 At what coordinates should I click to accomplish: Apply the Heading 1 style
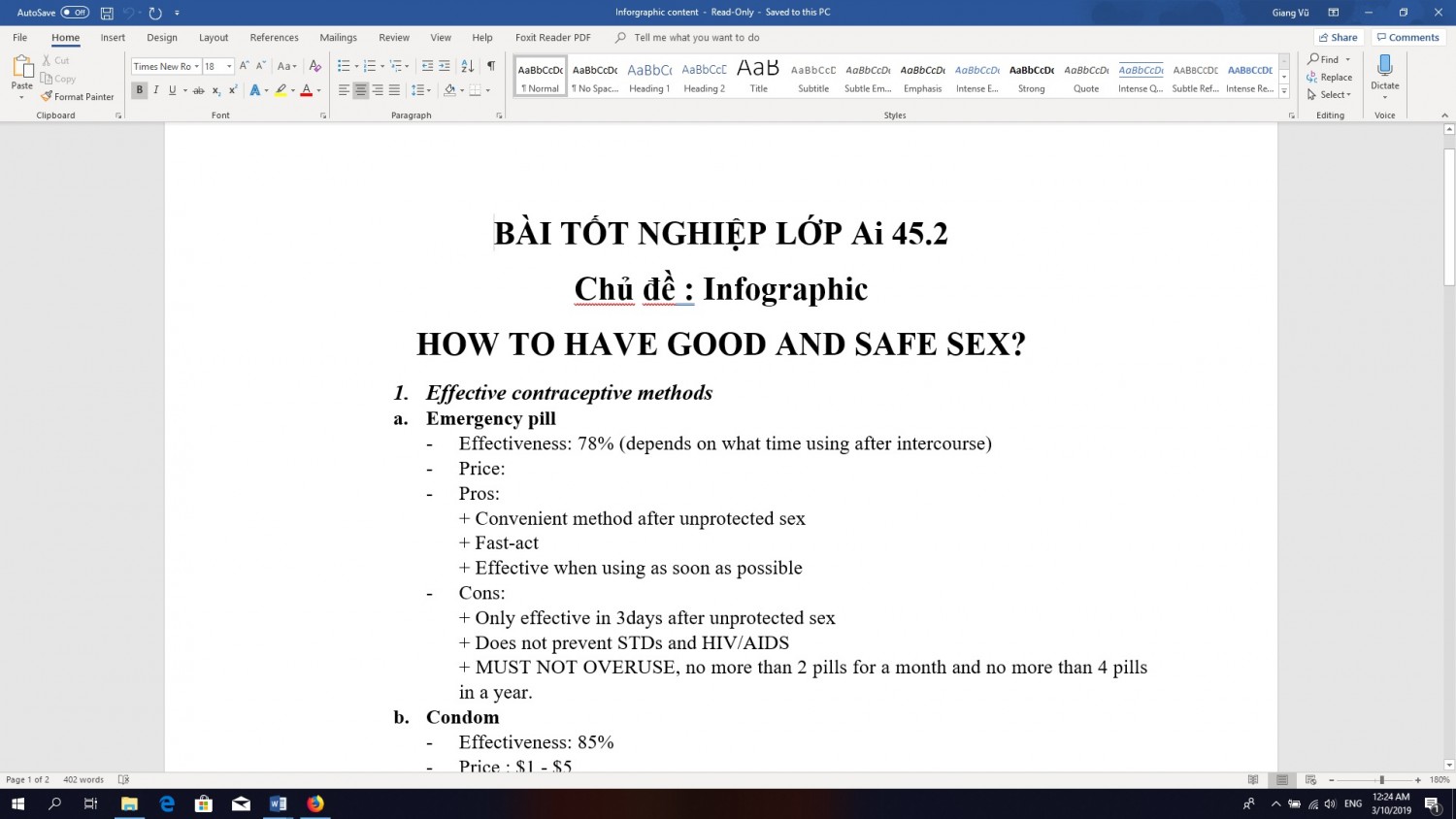pos(649,77)
